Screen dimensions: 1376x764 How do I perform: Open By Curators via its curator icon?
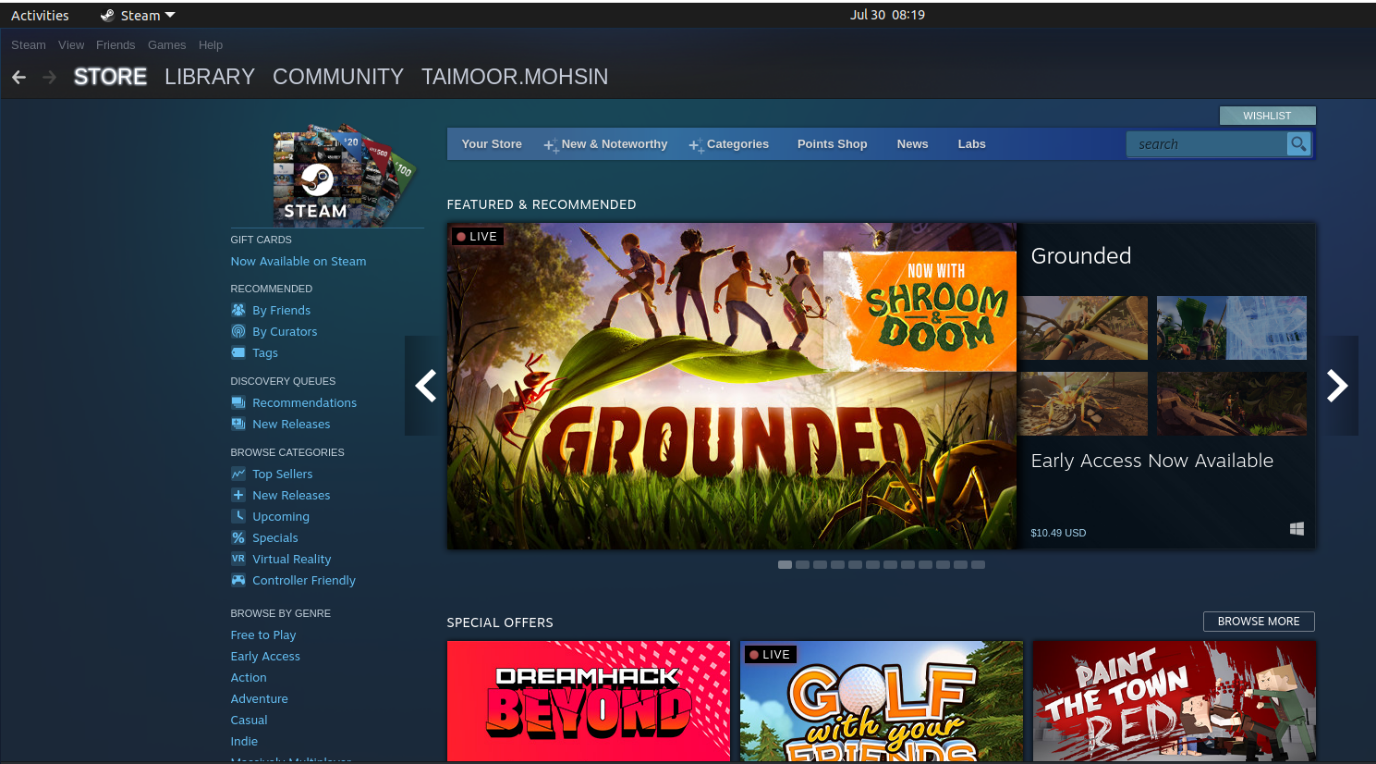tap(237, 331)
